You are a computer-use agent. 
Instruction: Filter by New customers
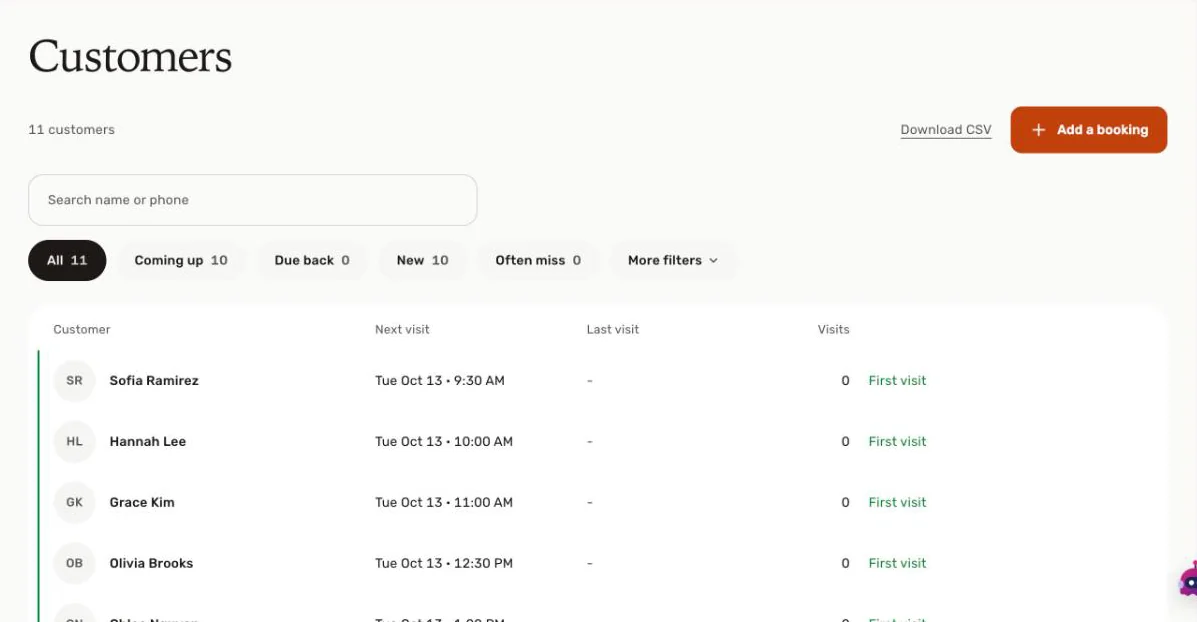pos(422,260)
